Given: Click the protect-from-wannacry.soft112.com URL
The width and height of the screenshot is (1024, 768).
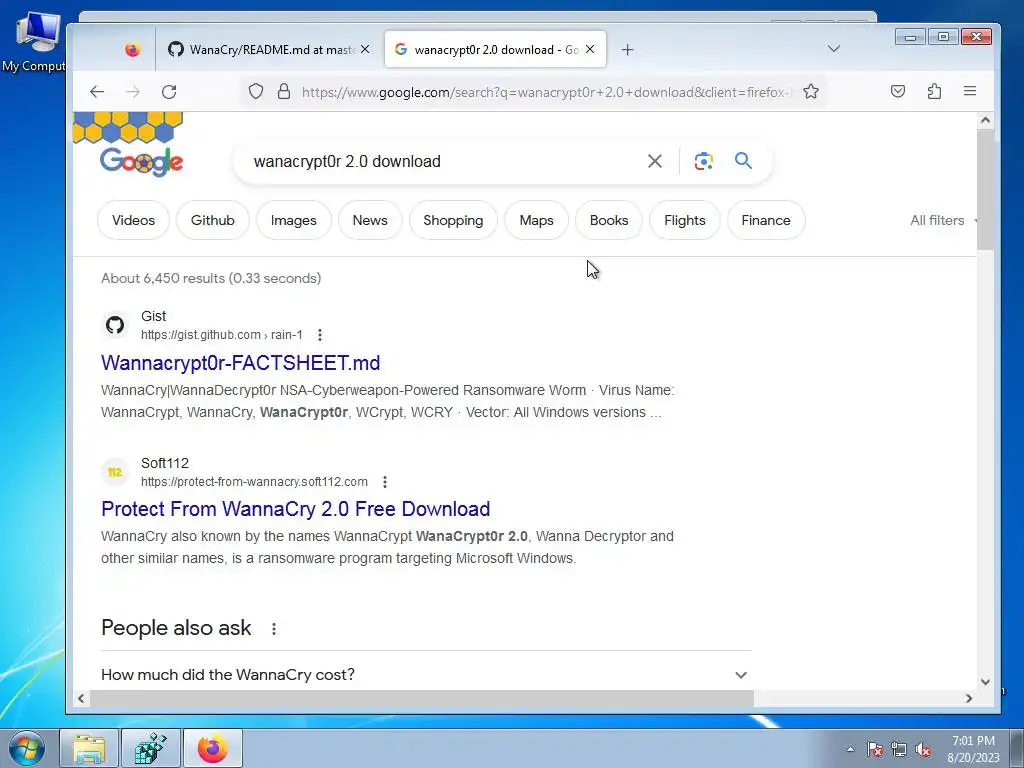Looking at the screenshot, I should [254, 482].
